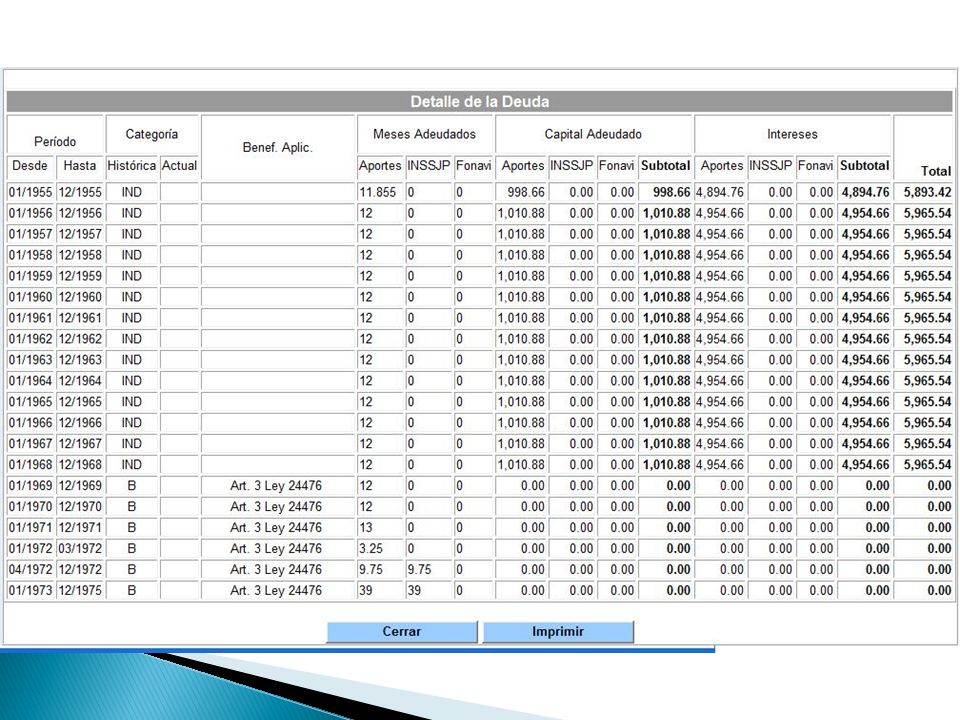This screenshot has height=720, width=960.
Task: Select the Hasta cell 12/1965
Action: (80, 402)
